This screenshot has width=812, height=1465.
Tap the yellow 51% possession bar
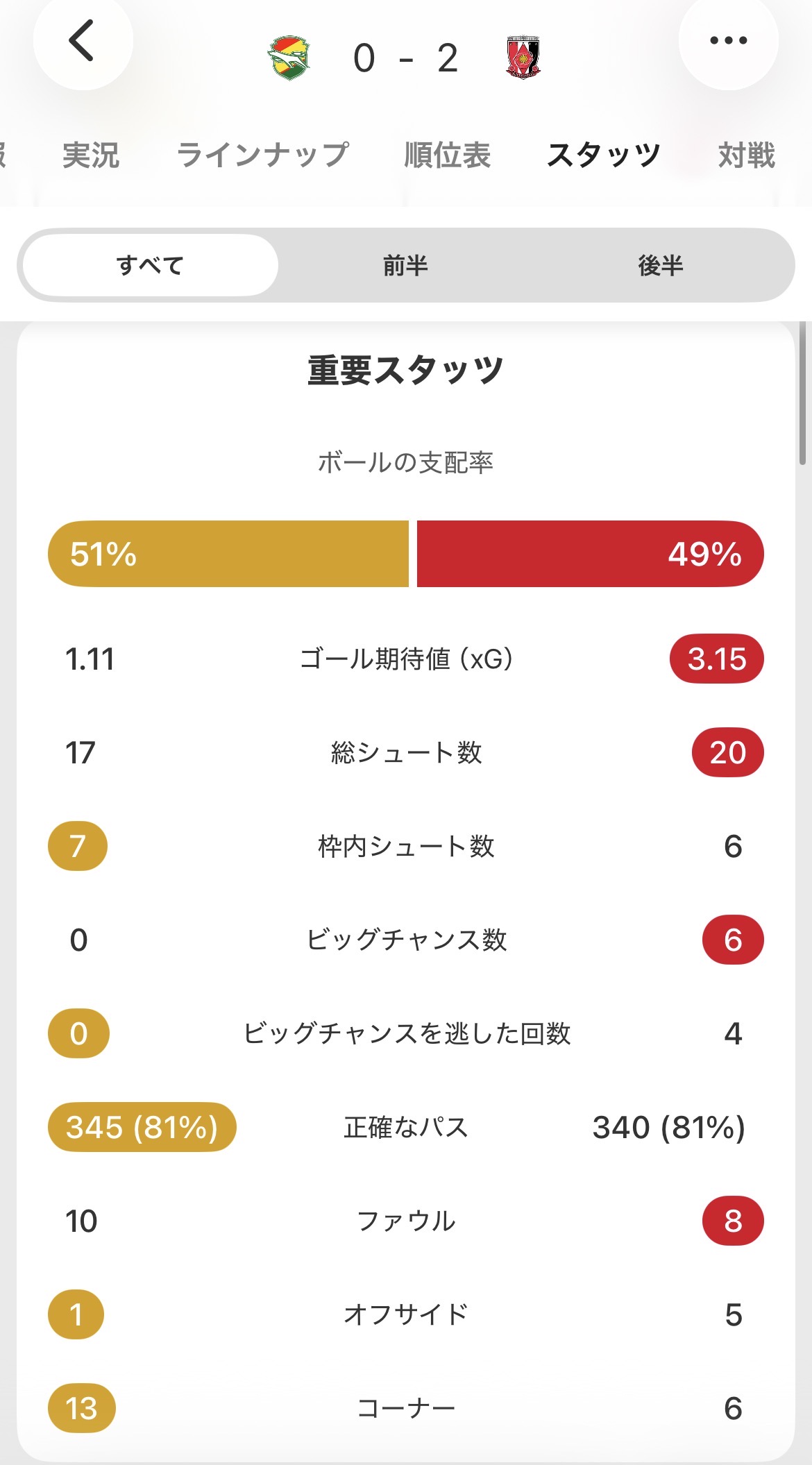tap(228, 554)
